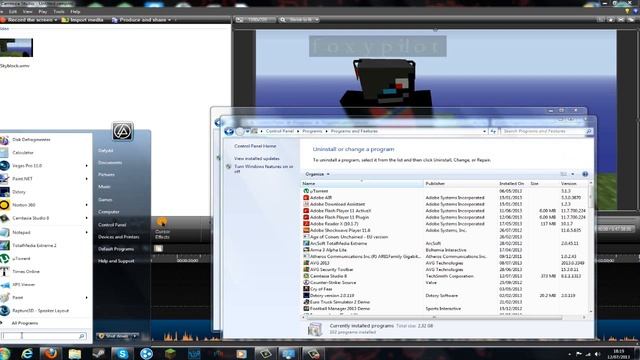This screenshot has width=640, height=360.
Task: Open Control Panel from Start menu
Action: point(112,225)
